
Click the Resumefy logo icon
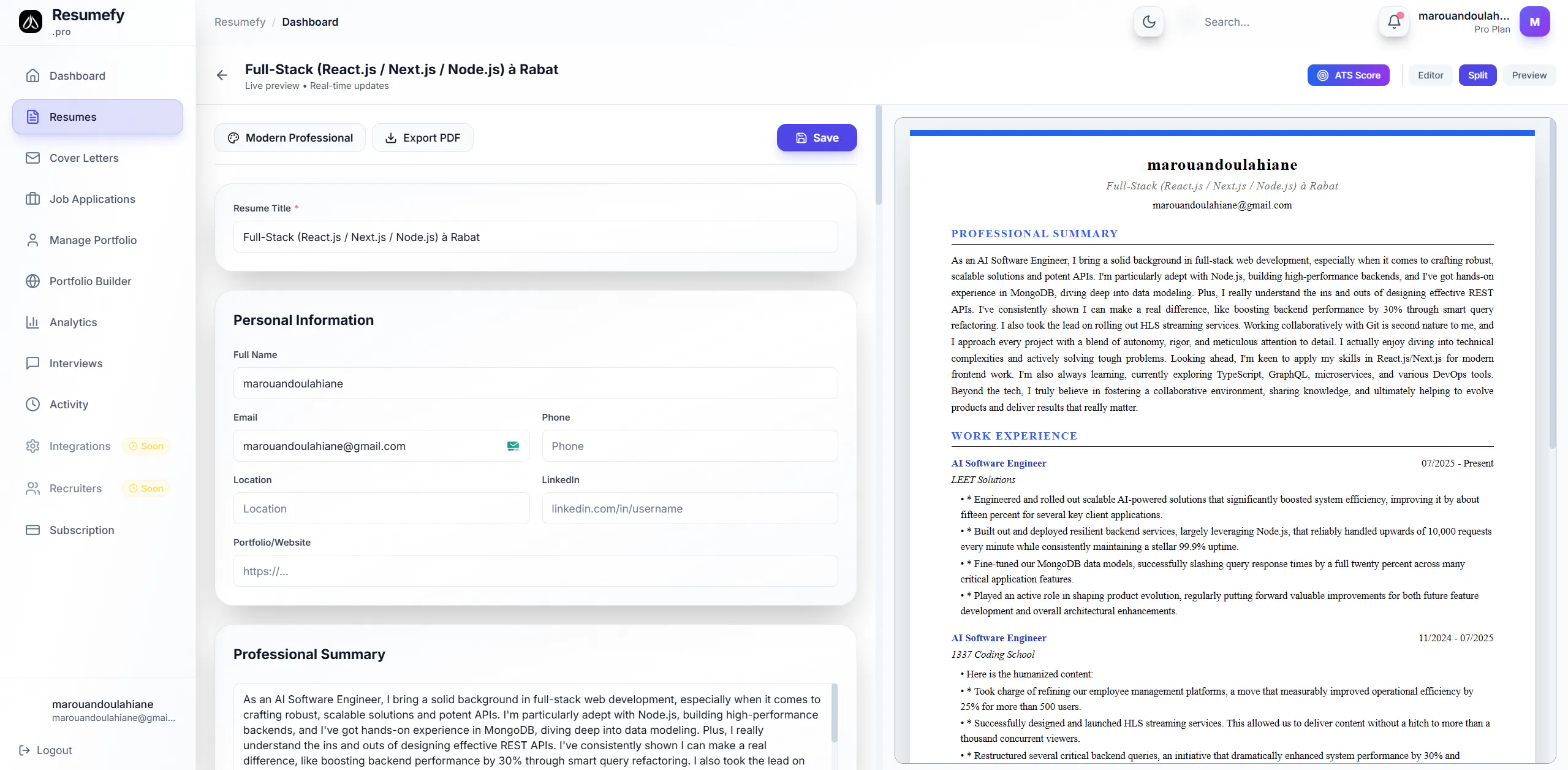pyautogui.click(x=31, y=21)
